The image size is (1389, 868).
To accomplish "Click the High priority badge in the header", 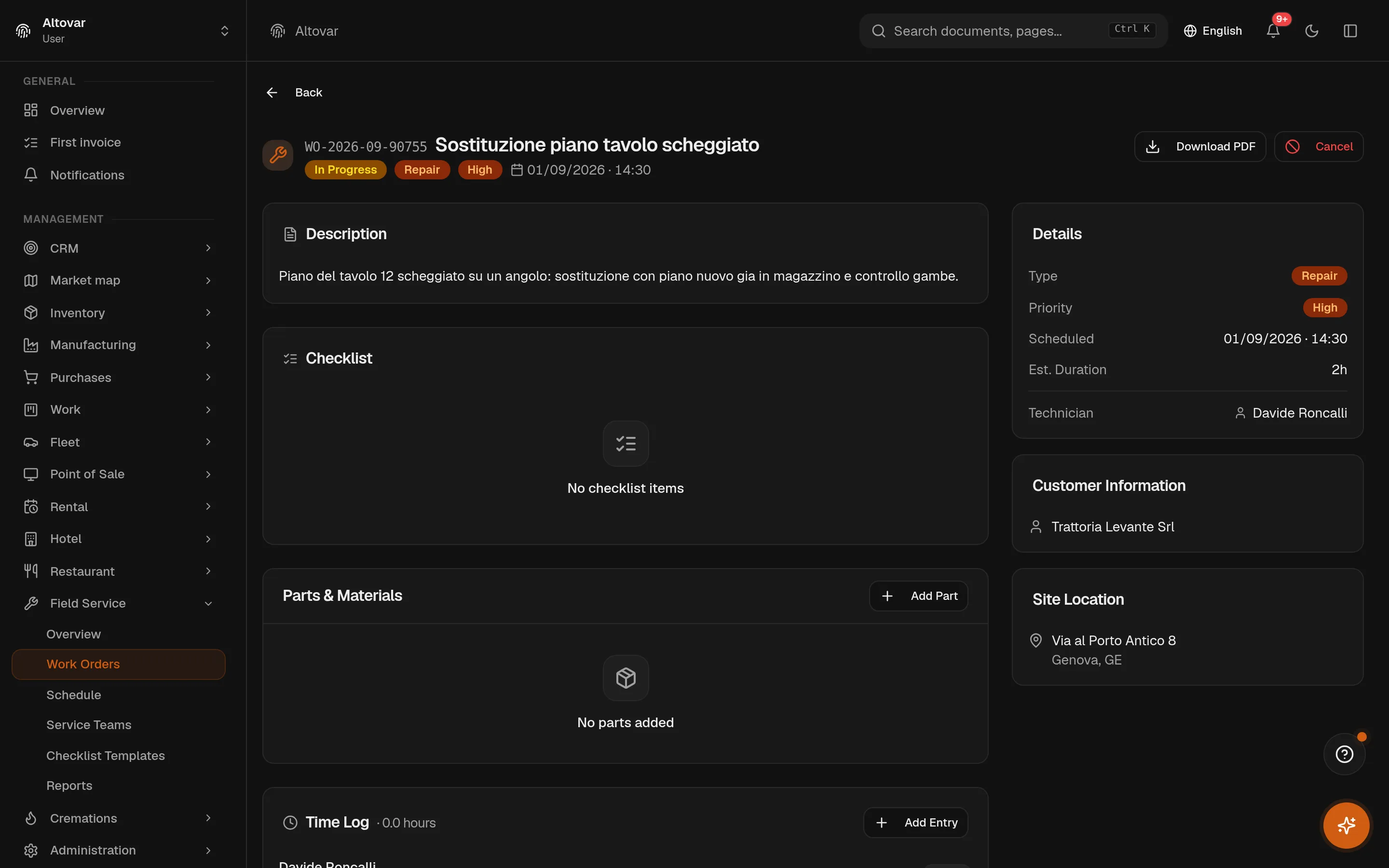I will [x=479, y=170].
